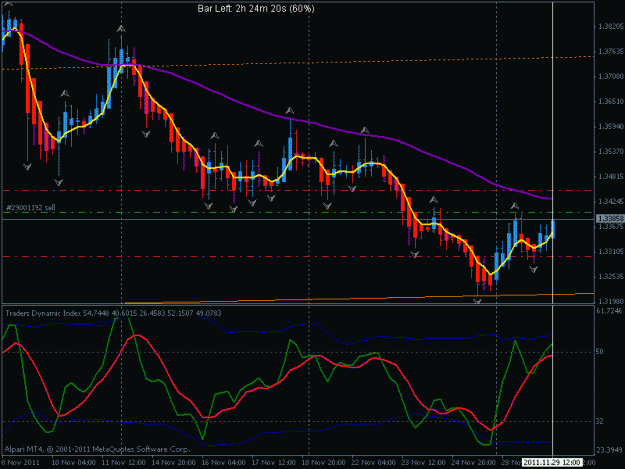Image resolution: width=625 pixels, height=469 pixels.
Task: Click the 'Bar Left: 2h 24m 20s (60%)' countdown label
Action: pyautogui.click(x=256, y=8)
